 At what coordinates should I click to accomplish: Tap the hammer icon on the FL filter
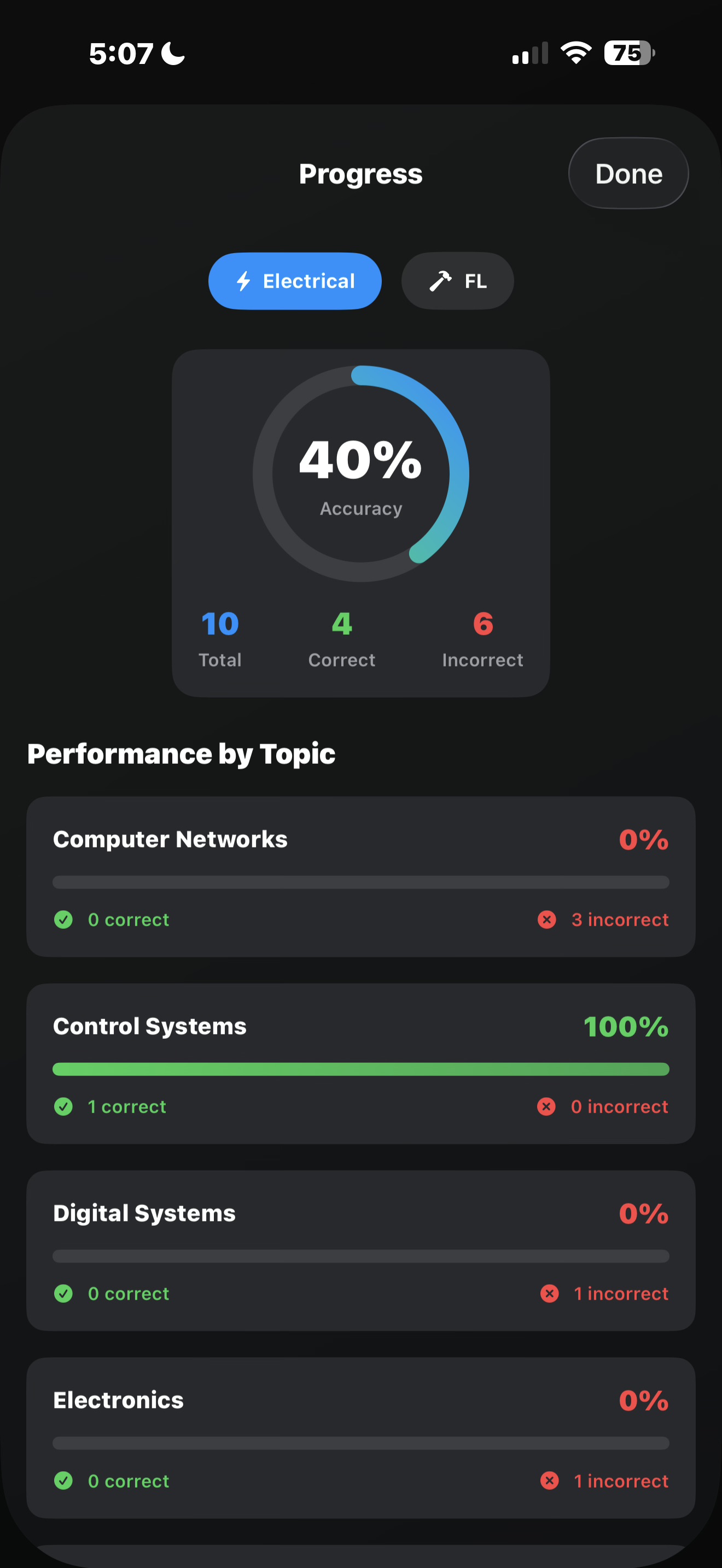(440, 280)
